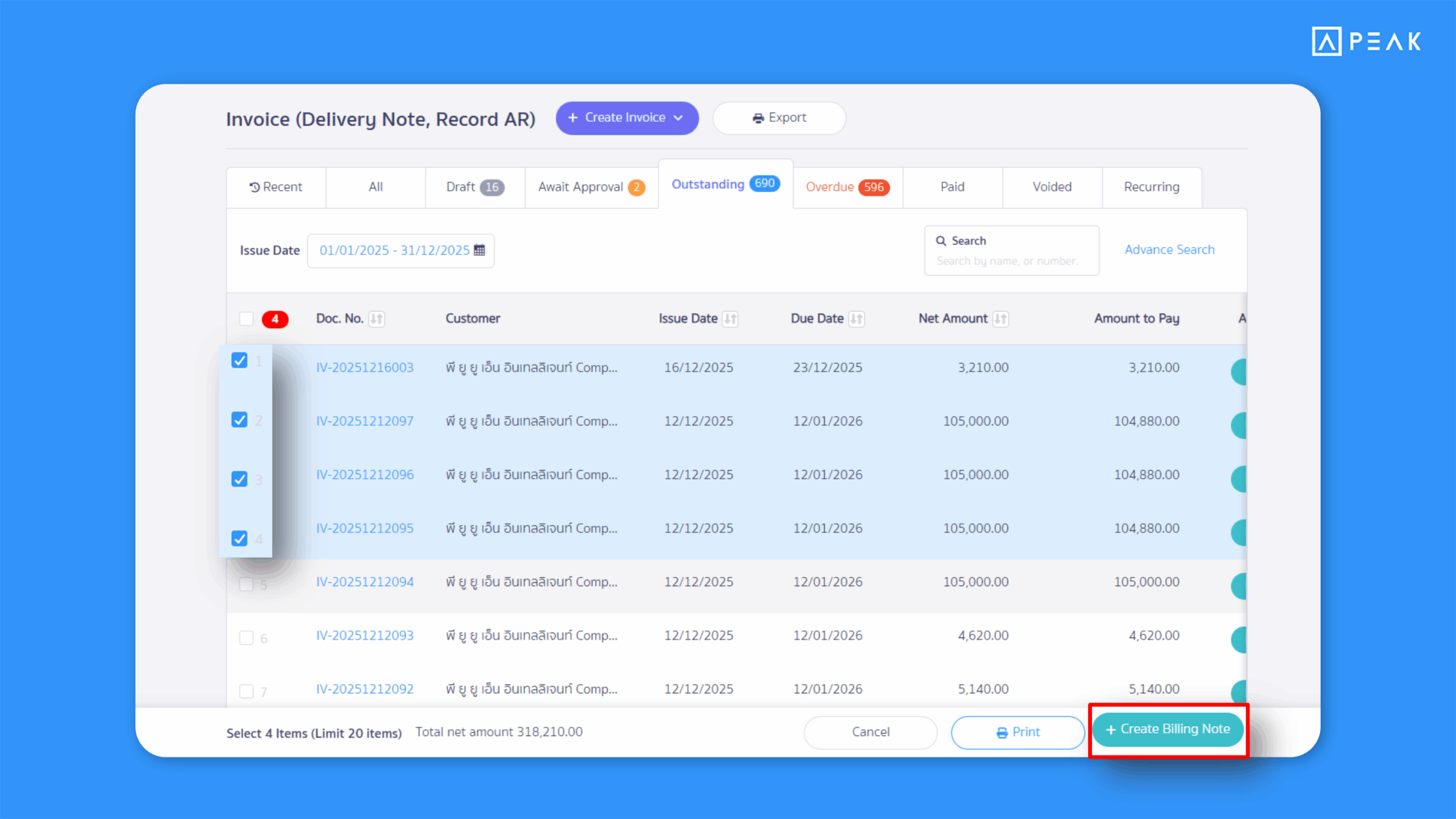Click the PEAK logo
The height and width of the screenshot is (819, 1456).
click(1365, 40)
